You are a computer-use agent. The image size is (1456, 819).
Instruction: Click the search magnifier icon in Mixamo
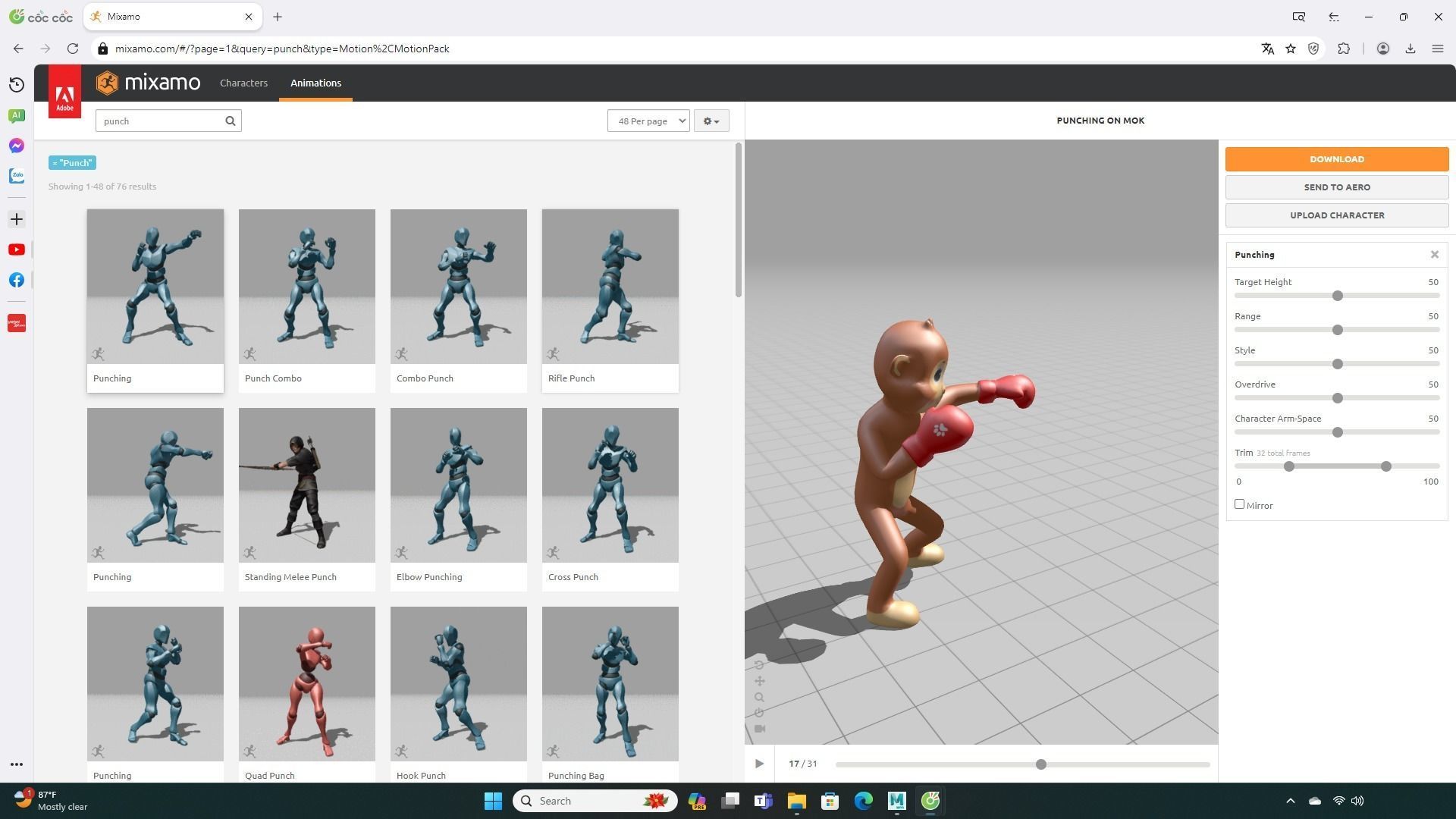coord(231,121)
